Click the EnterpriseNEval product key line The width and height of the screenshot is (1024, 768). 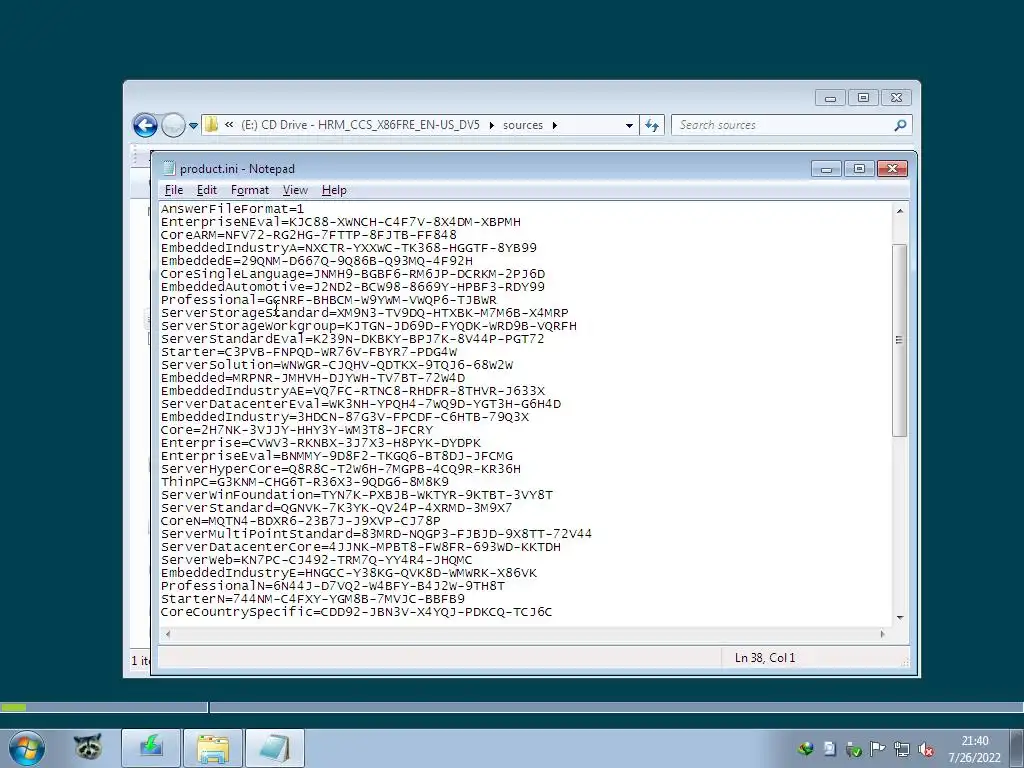coord(341,222)
